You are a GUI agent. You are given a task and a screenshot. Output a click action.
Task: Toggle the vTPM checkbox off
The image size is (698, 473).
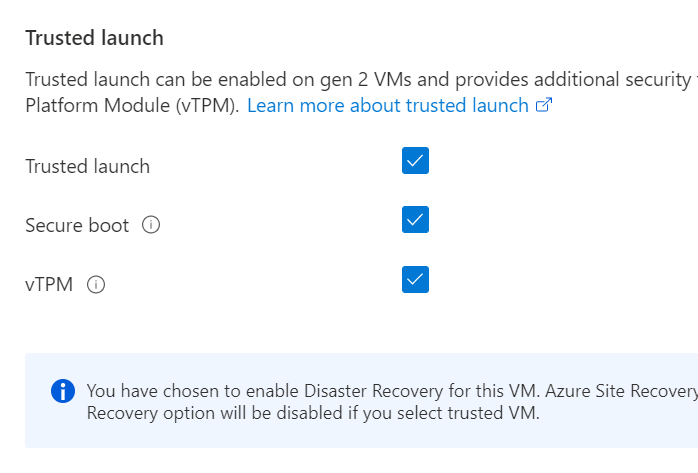click(x=415, y=279)
